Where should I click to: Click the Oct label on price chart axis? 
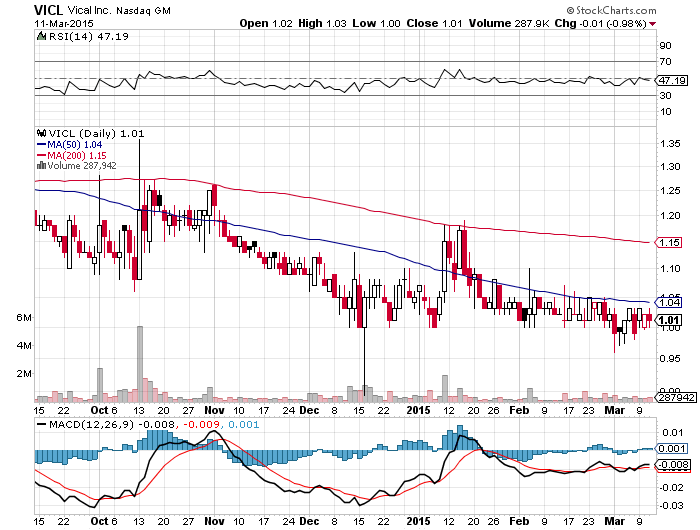click(x=99, y=410)
